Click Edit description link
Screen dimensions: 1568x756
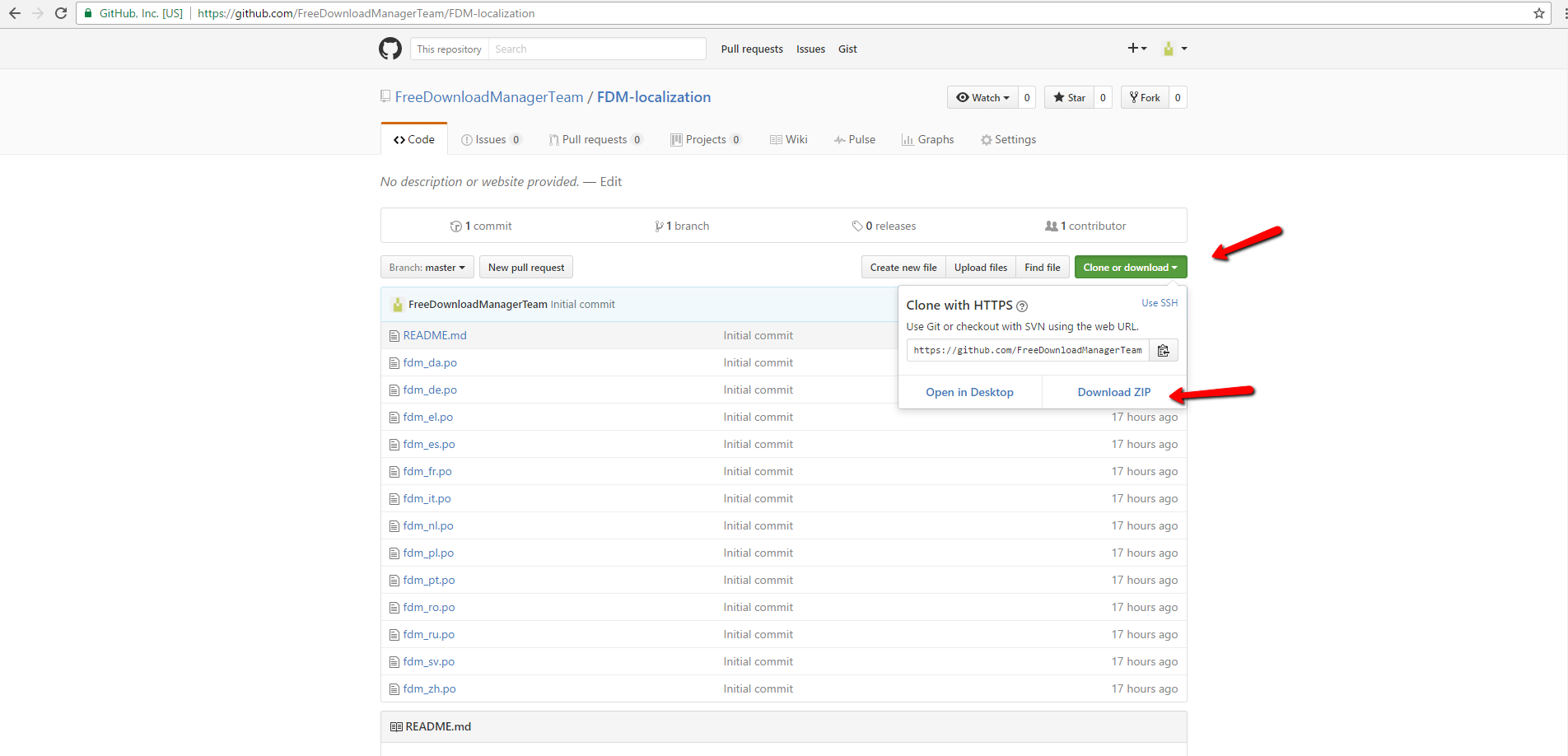pos(611,182)
